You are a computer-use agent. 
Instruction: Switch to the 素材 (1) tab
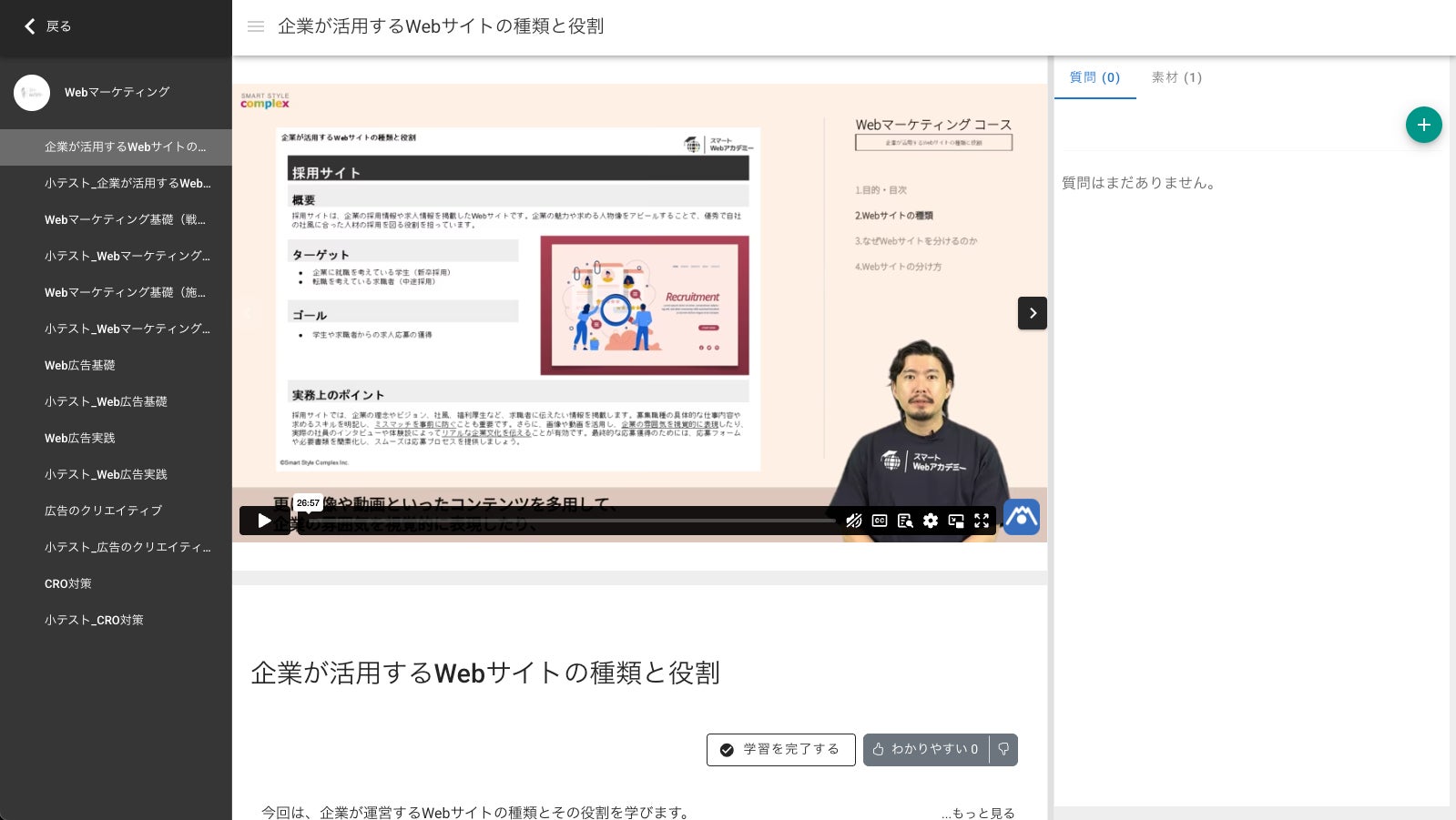pos(1176,77)
